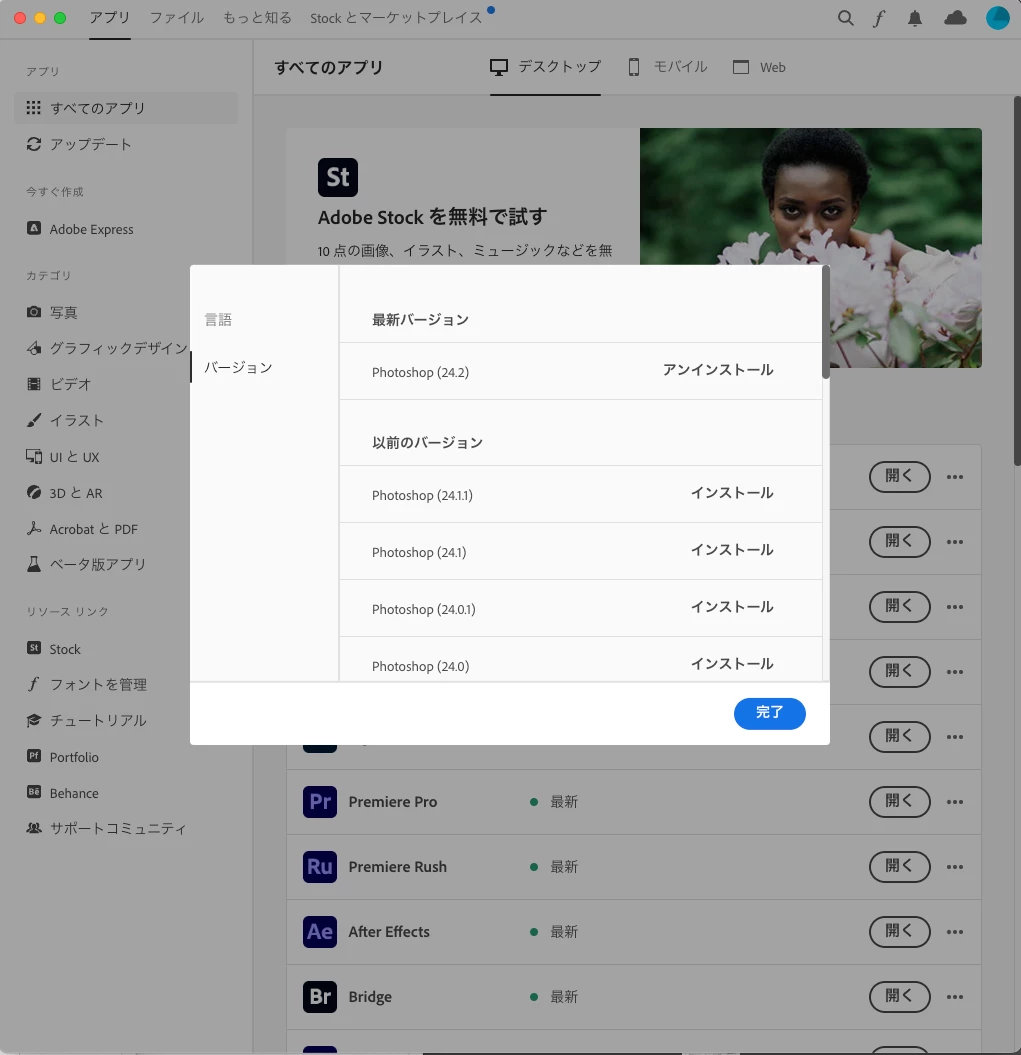
Task: Open フォントを管理 link
Action: pyautogui.click(x=87, y=684)
